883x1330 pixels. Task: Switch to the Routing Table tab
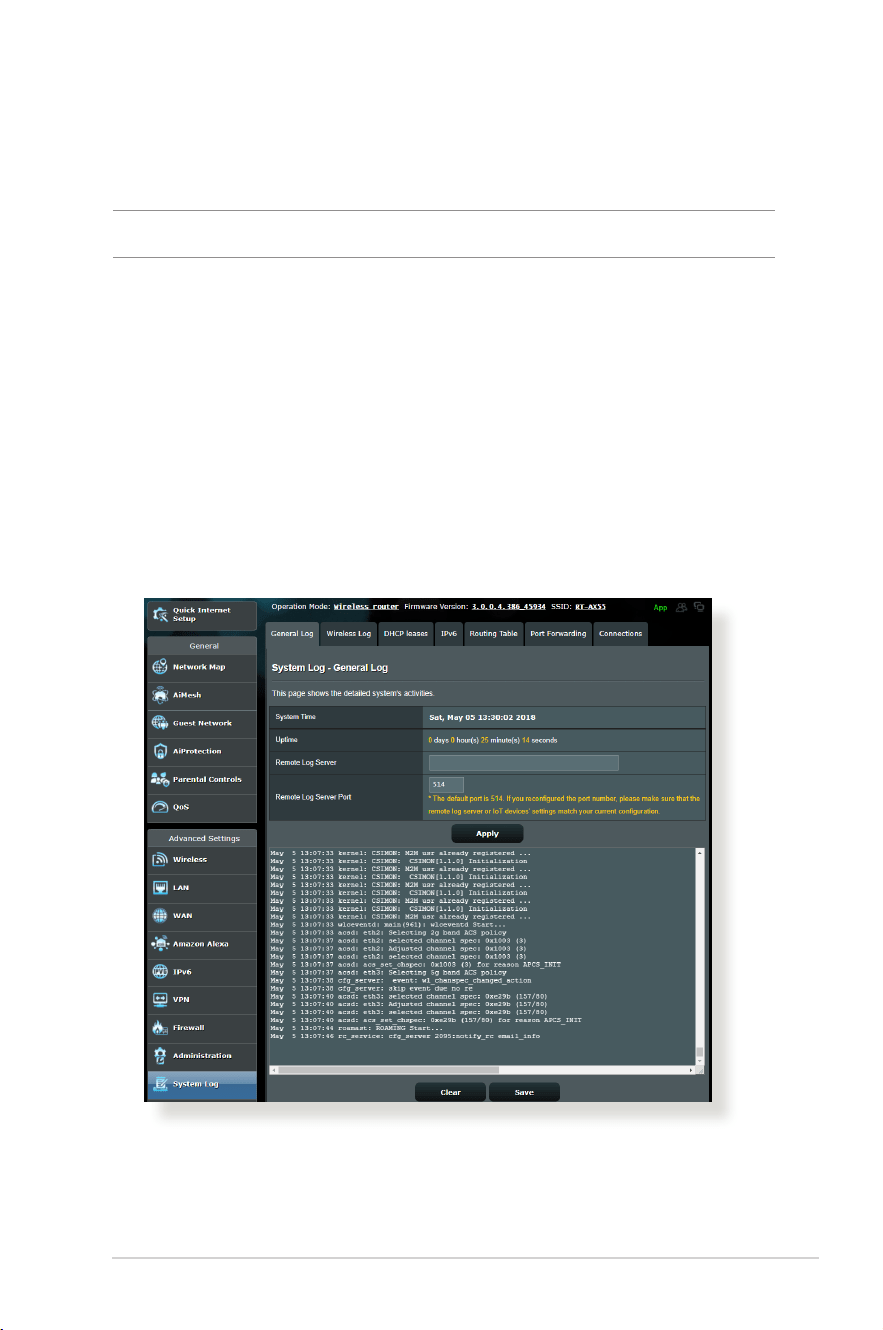494,634
